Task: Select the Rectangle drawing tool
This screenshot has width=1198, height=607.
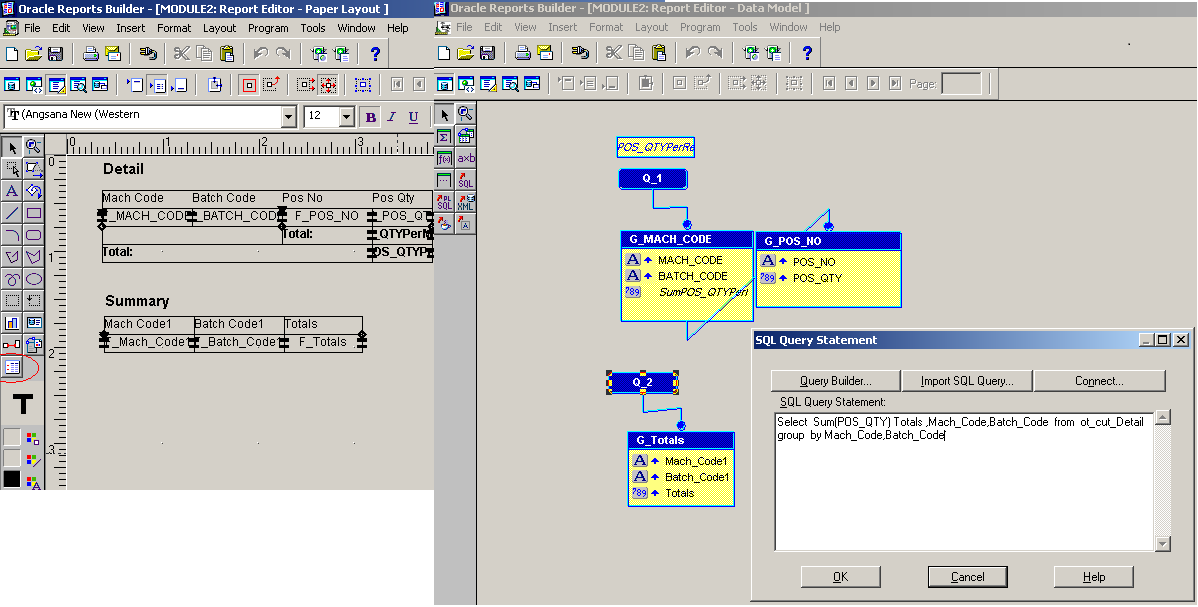Action: (x=34, y=213)
